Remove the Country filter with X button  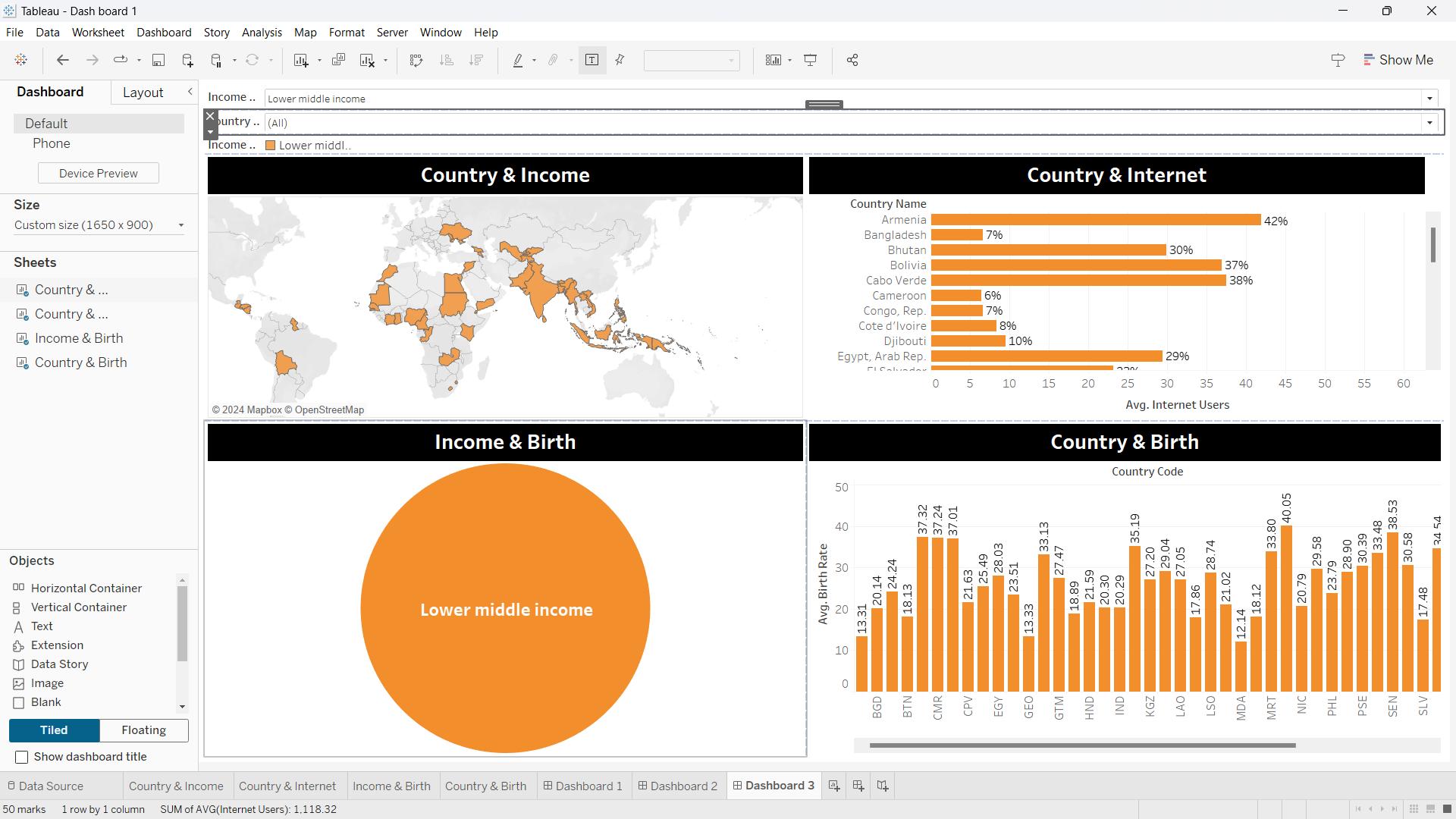pos(211,116)
